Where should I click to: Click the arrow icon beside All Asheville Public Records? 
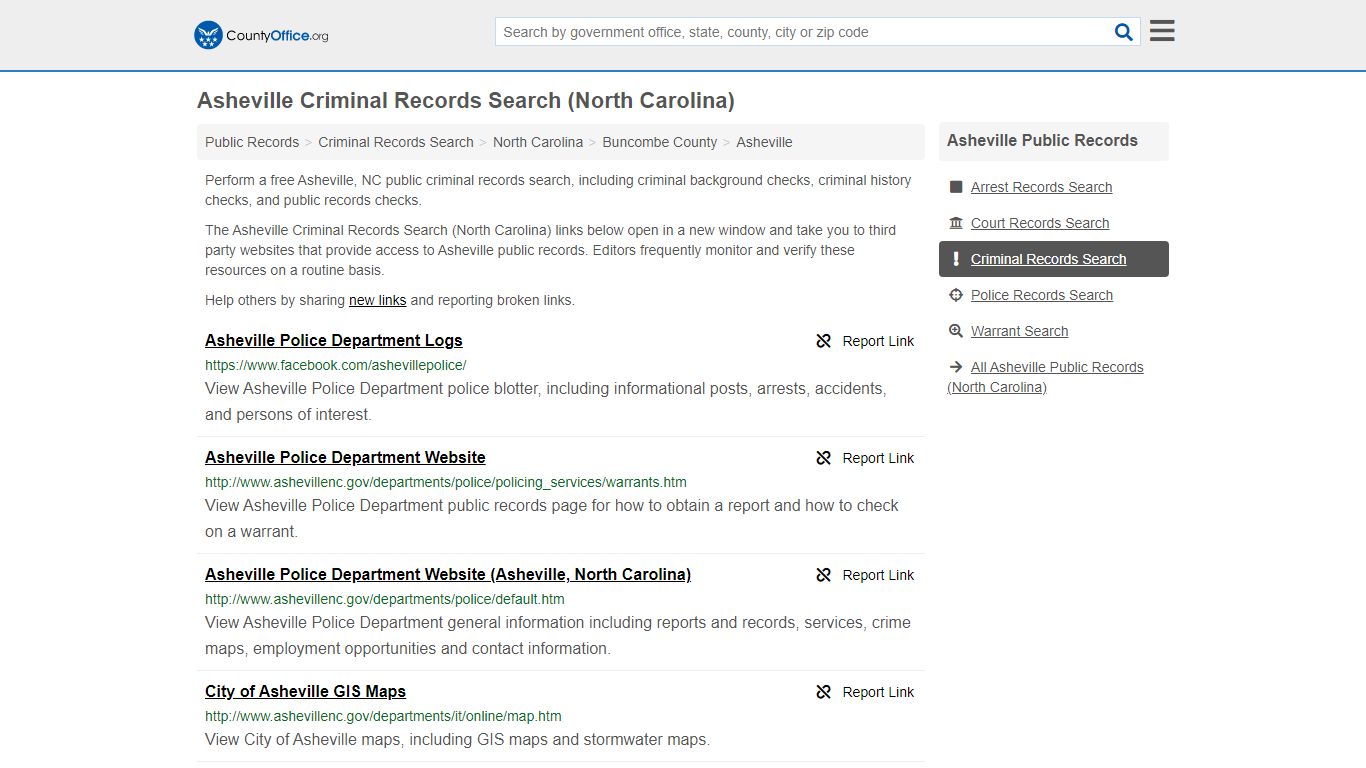(956, 367)
